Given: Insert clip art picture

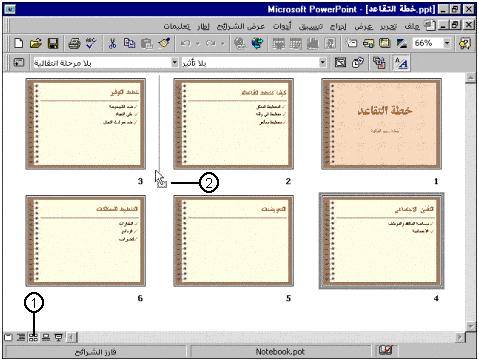Looking at the screenshot, I should (330, 43).
